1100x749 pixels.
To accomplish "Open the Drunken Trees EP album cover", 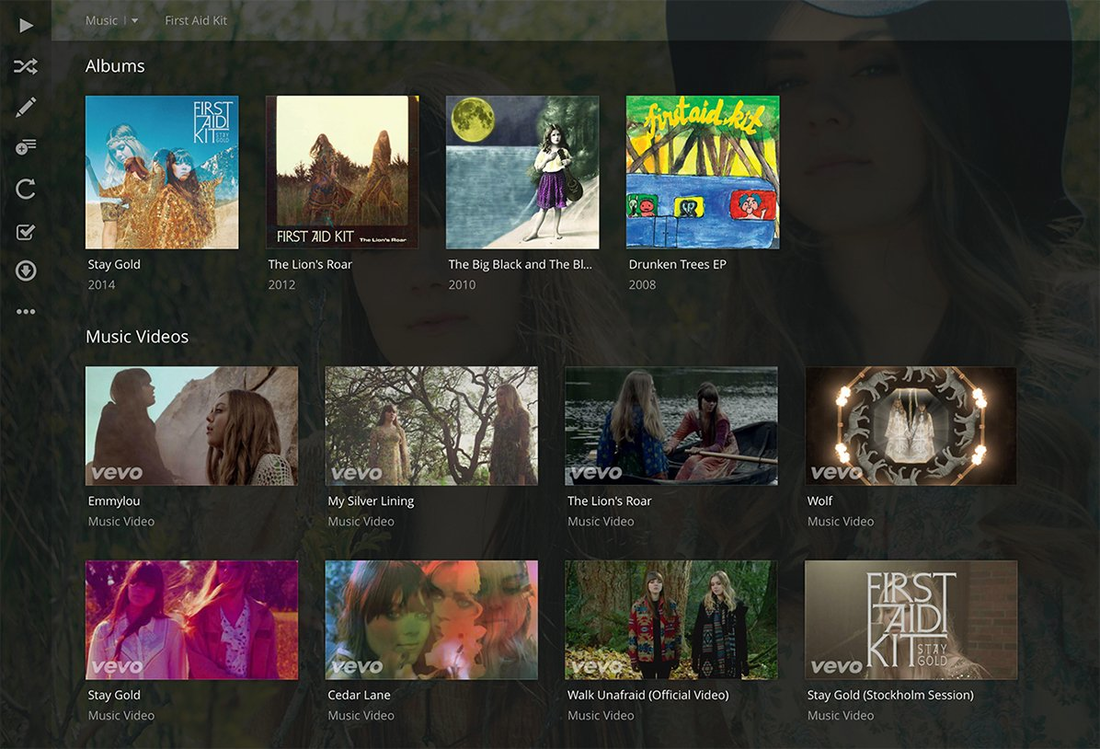I will 703,173.
